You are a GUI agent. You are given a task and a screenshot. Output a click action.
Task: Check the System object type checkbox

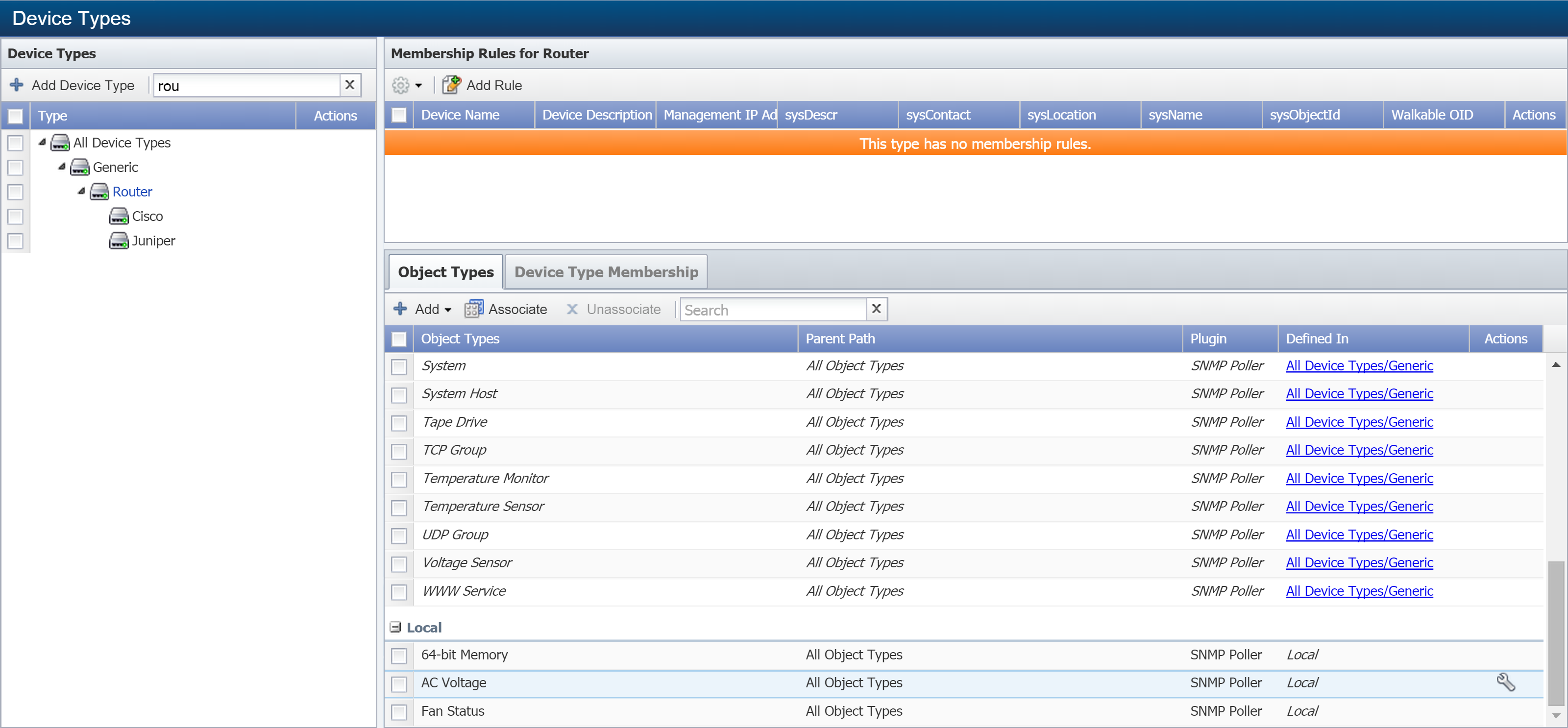coord(399,366)
